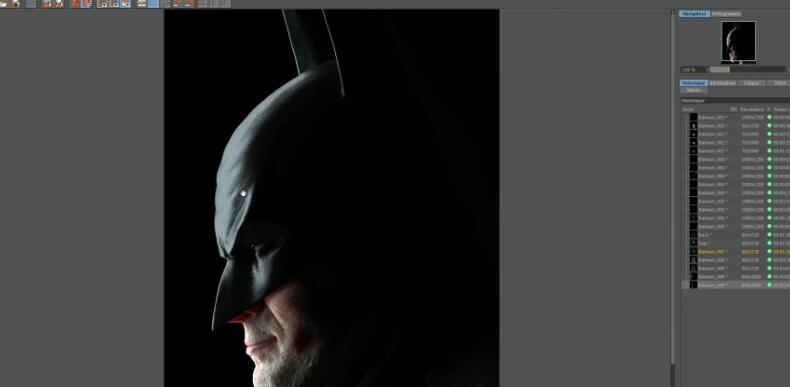Viewport: 790px width, 387px height.
Task: Click the green status dot of Back row
Action: [769, 235]
